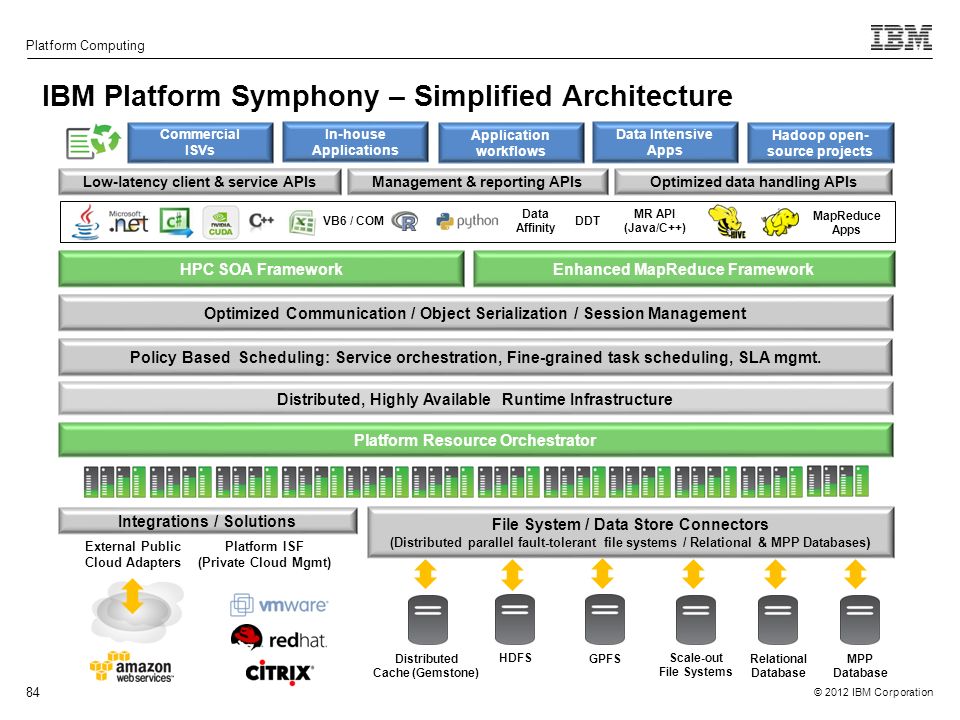Click the MPP Database icon
The height and width of the screenshot is (720, 960).
pos(860,620)
